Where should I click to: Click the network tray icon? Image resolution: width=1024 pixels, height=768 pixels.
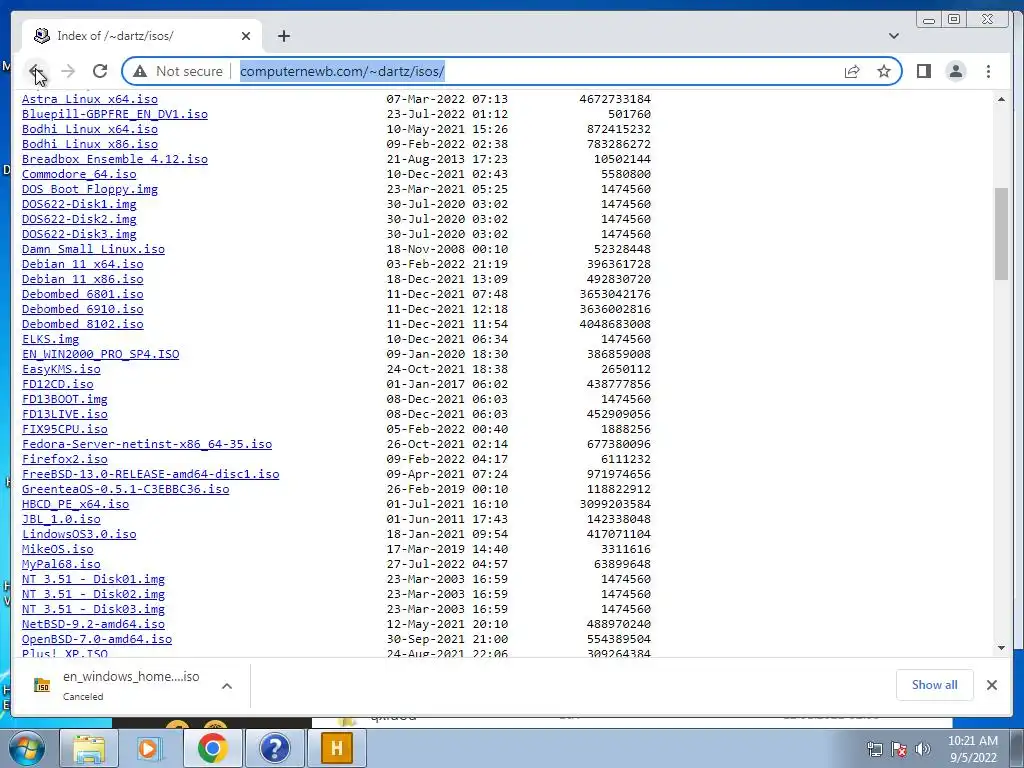874,749
